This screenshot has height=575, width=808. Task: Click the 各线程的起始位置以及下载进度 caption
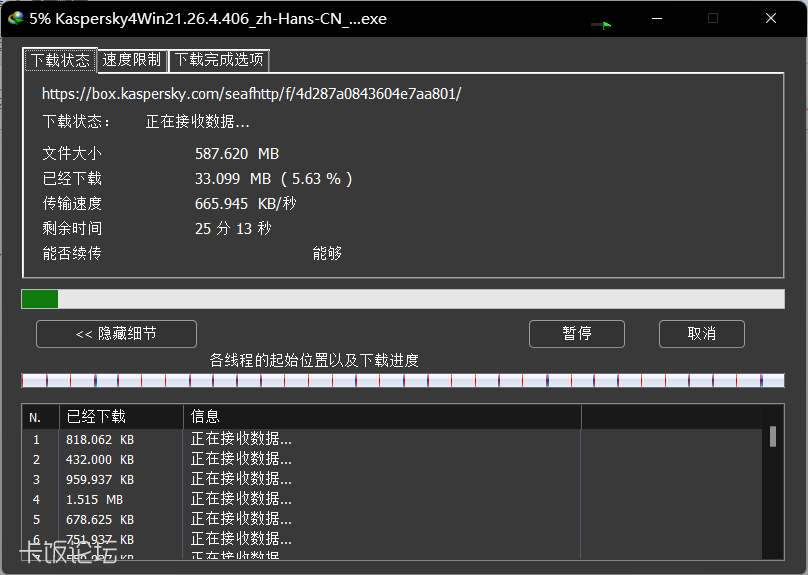(x=314, y=361)
